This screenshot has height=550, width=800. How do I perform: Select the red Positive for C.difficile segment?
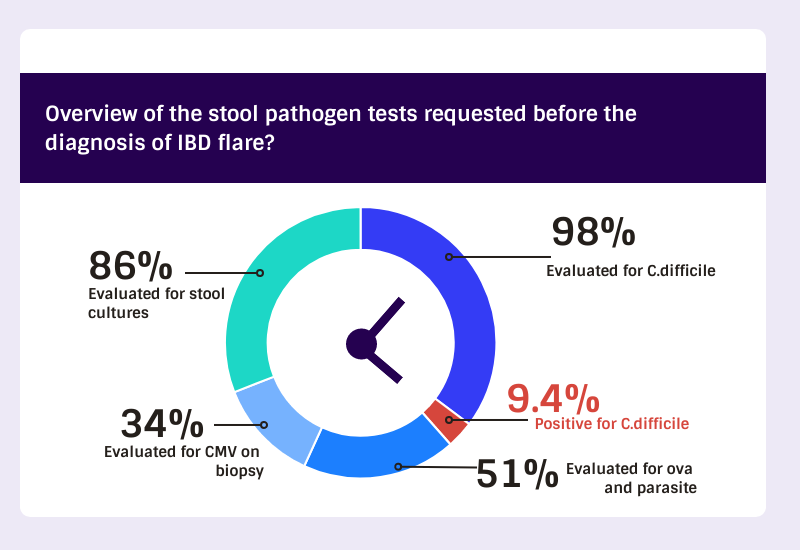[446, 420]
